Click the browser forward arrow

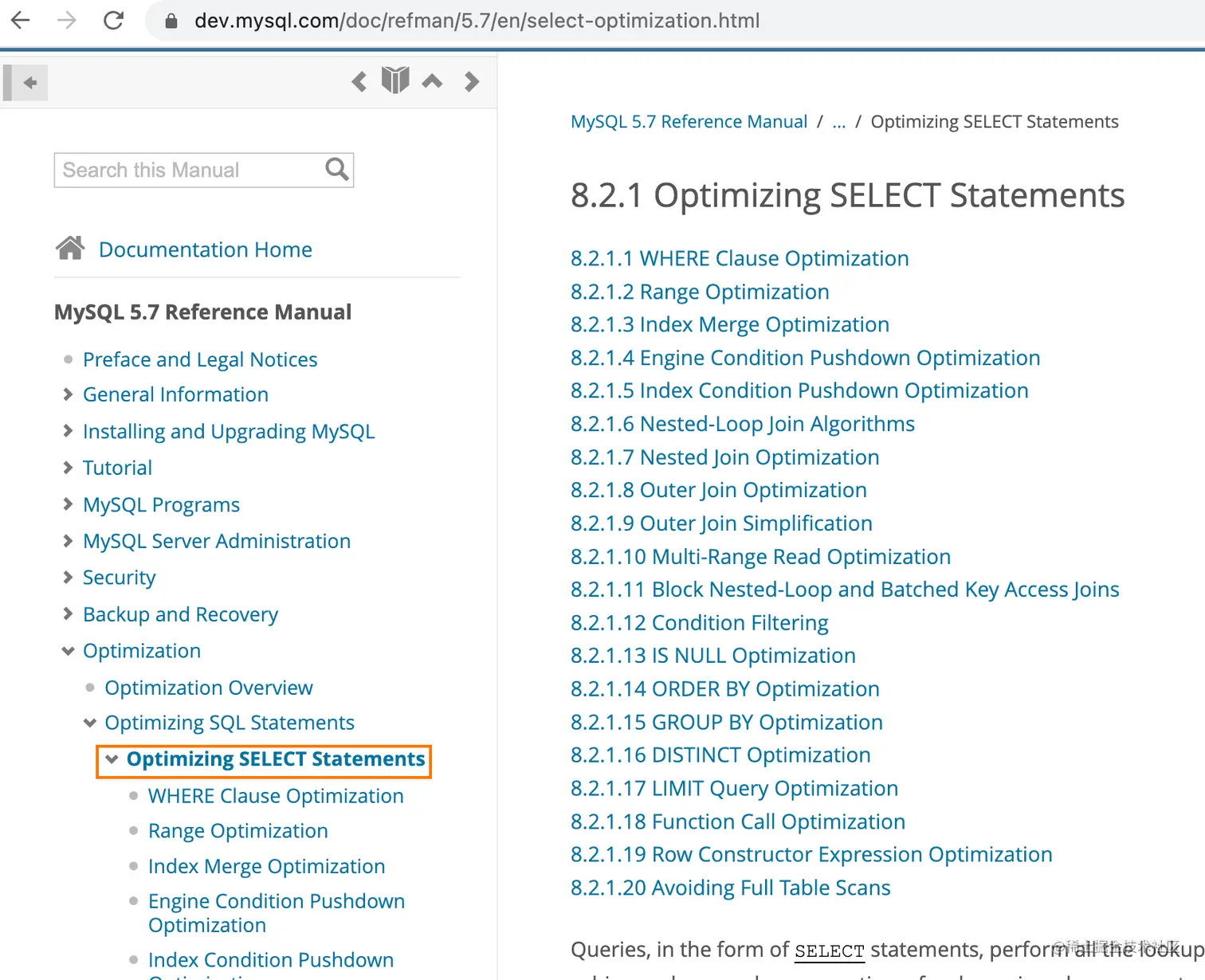click(67, 20)
